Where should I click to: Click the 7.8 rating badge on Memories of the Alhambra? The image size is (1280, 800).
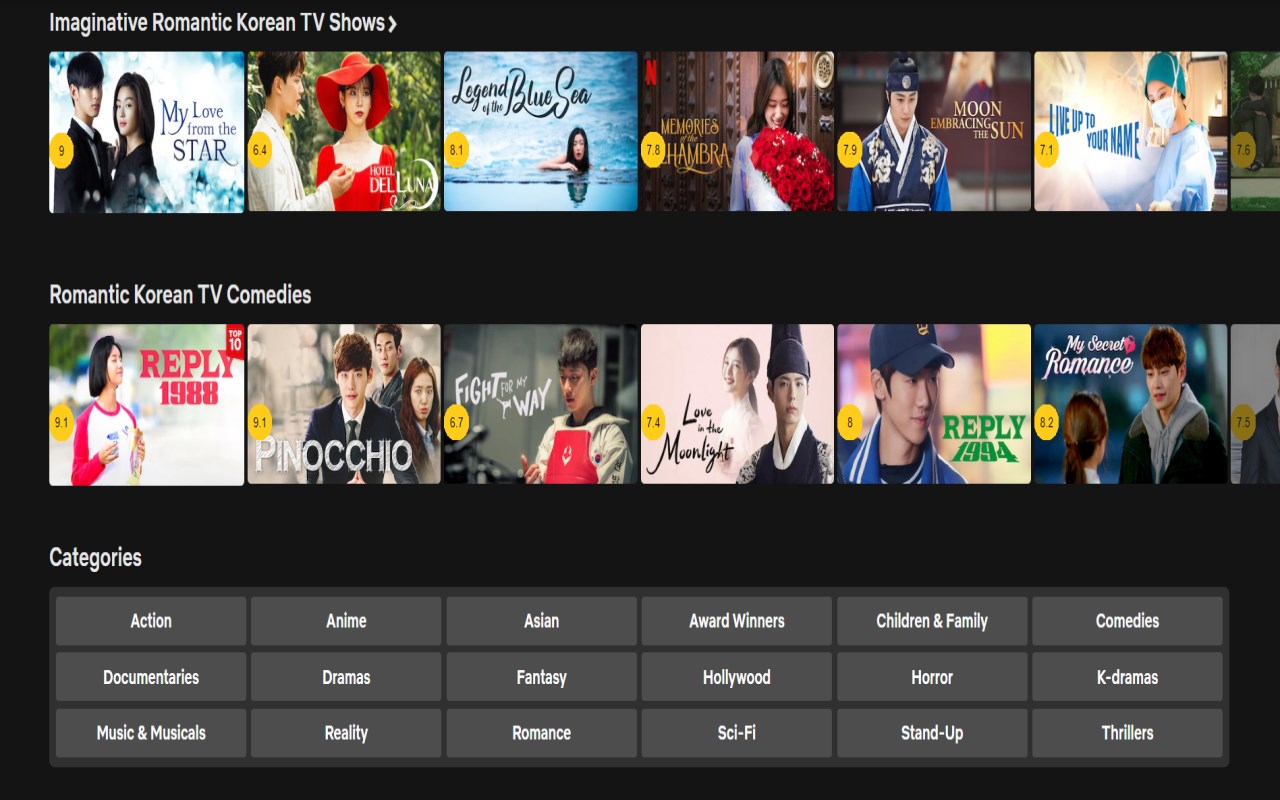[x=653, y=151]
